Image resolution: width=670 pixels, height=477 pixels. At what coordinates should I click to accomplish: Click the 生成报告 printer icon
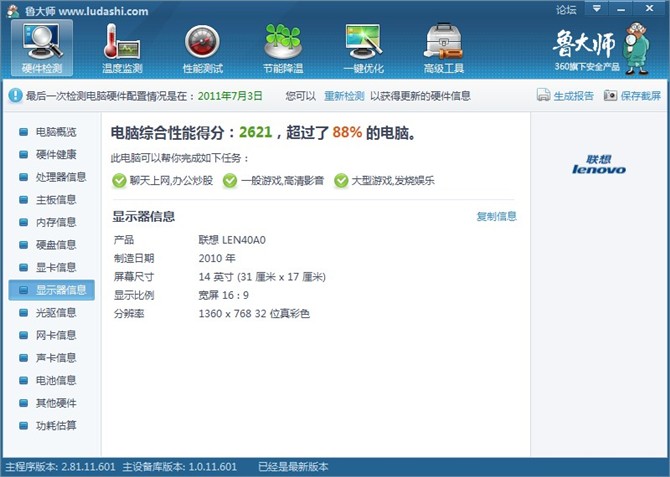[544, 95]
